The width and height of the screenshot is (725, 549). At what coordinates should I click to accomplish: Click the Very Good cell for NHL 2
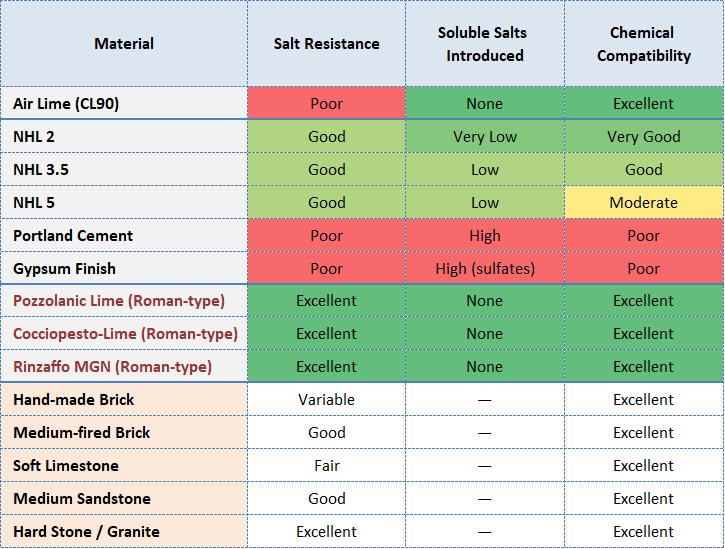click(x=644, y=137)
